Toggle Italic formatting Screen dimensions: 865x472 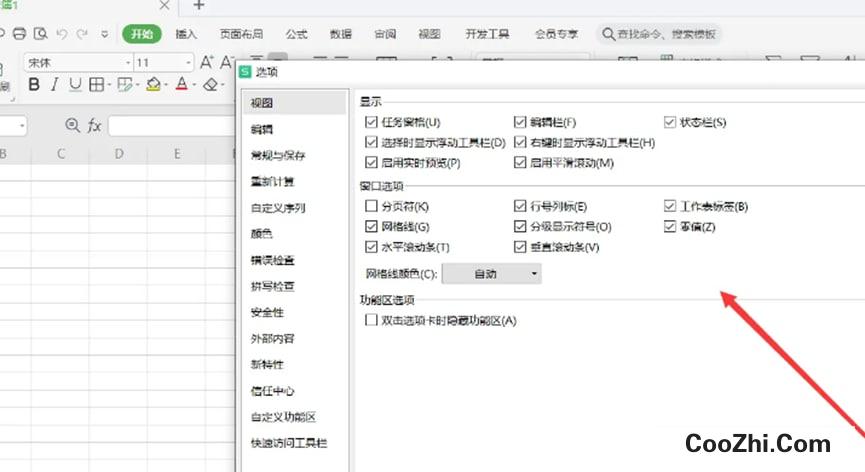coord(54,84)
